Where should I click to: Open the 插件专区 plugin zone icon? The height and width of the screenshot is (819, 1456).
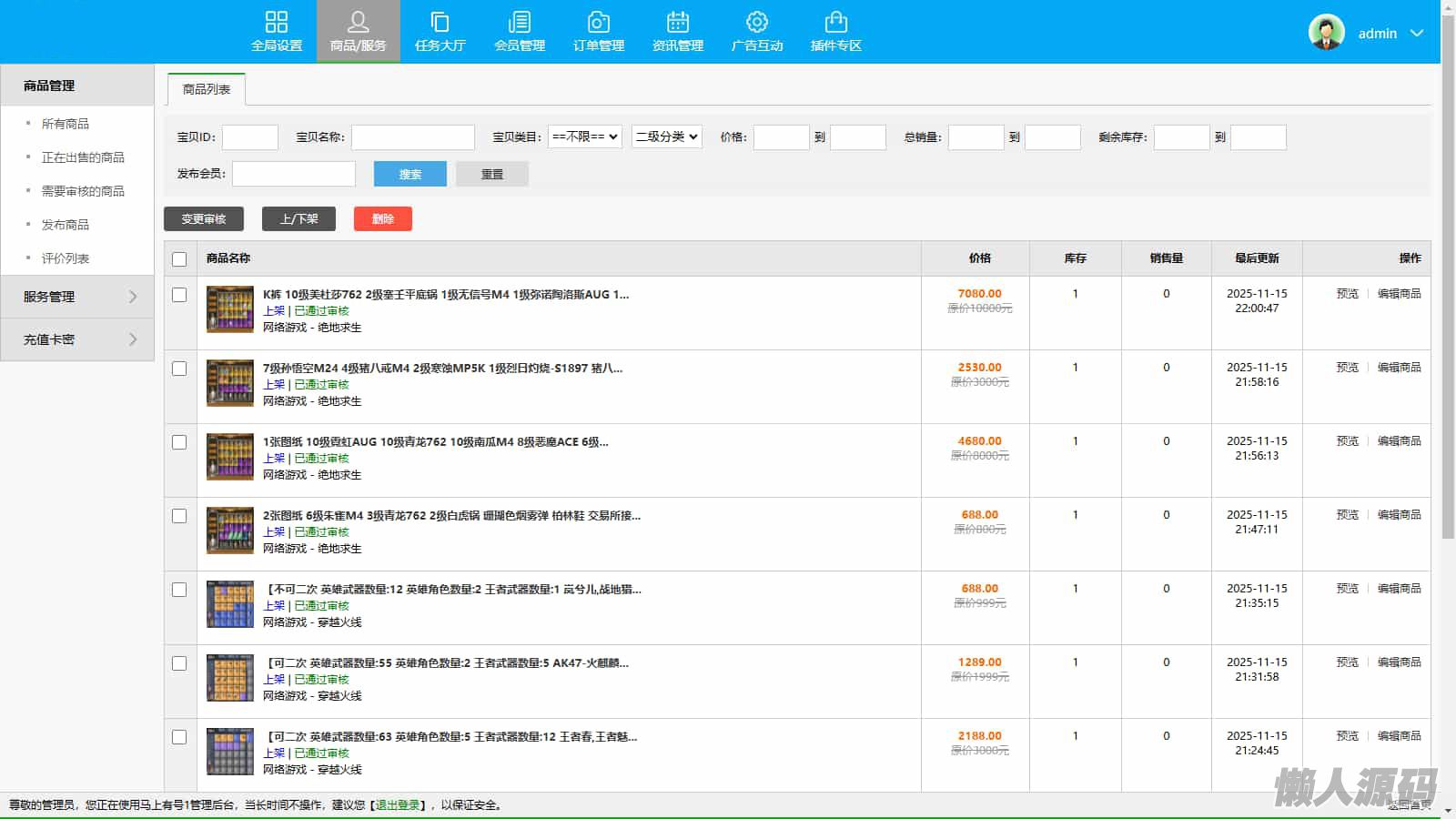coord(835,23)
